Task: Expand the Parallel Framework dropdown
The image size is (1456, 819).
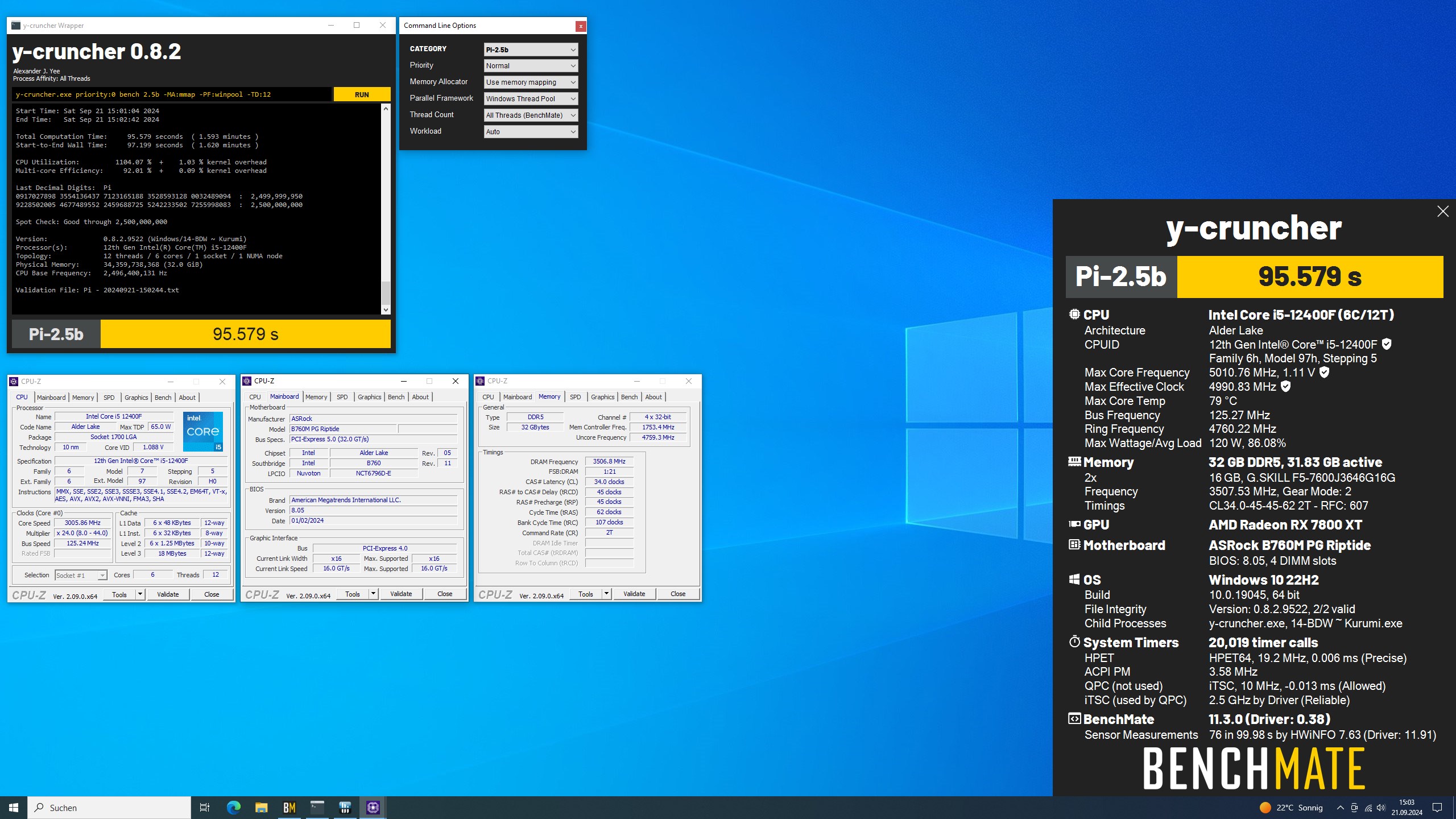Action: [531, 99]
